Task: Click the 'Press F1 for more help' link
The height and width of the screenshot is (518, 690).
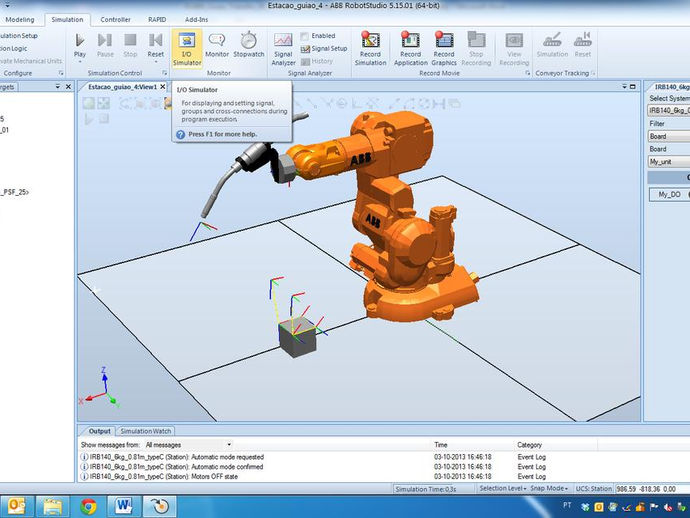Action: click(223, 134)
